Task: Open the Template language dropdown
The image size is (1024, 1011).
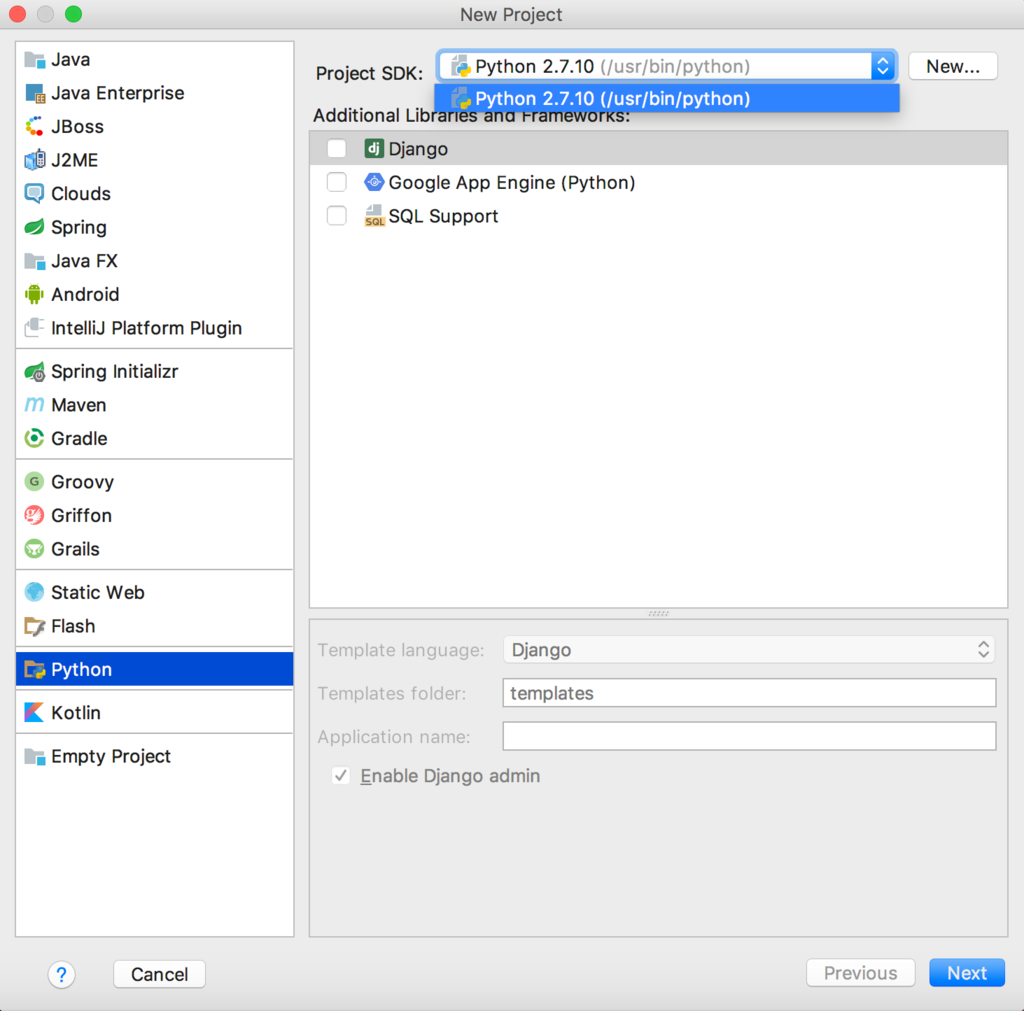Action: tap(749, 650)
